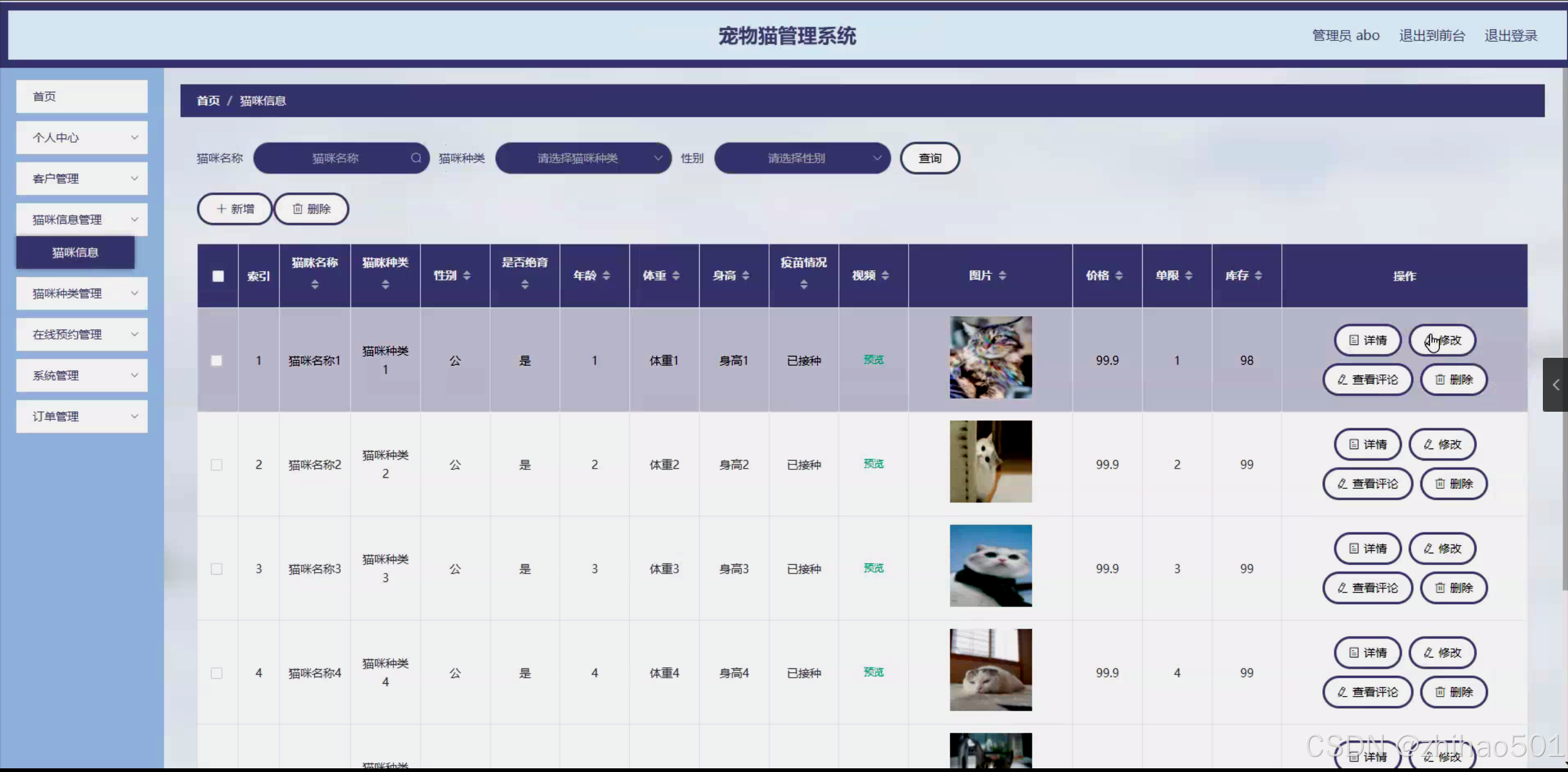The height and width of the screenshot is (772, 1568).
Task: Check the checkbox for row 4
Action: point(216,673)
